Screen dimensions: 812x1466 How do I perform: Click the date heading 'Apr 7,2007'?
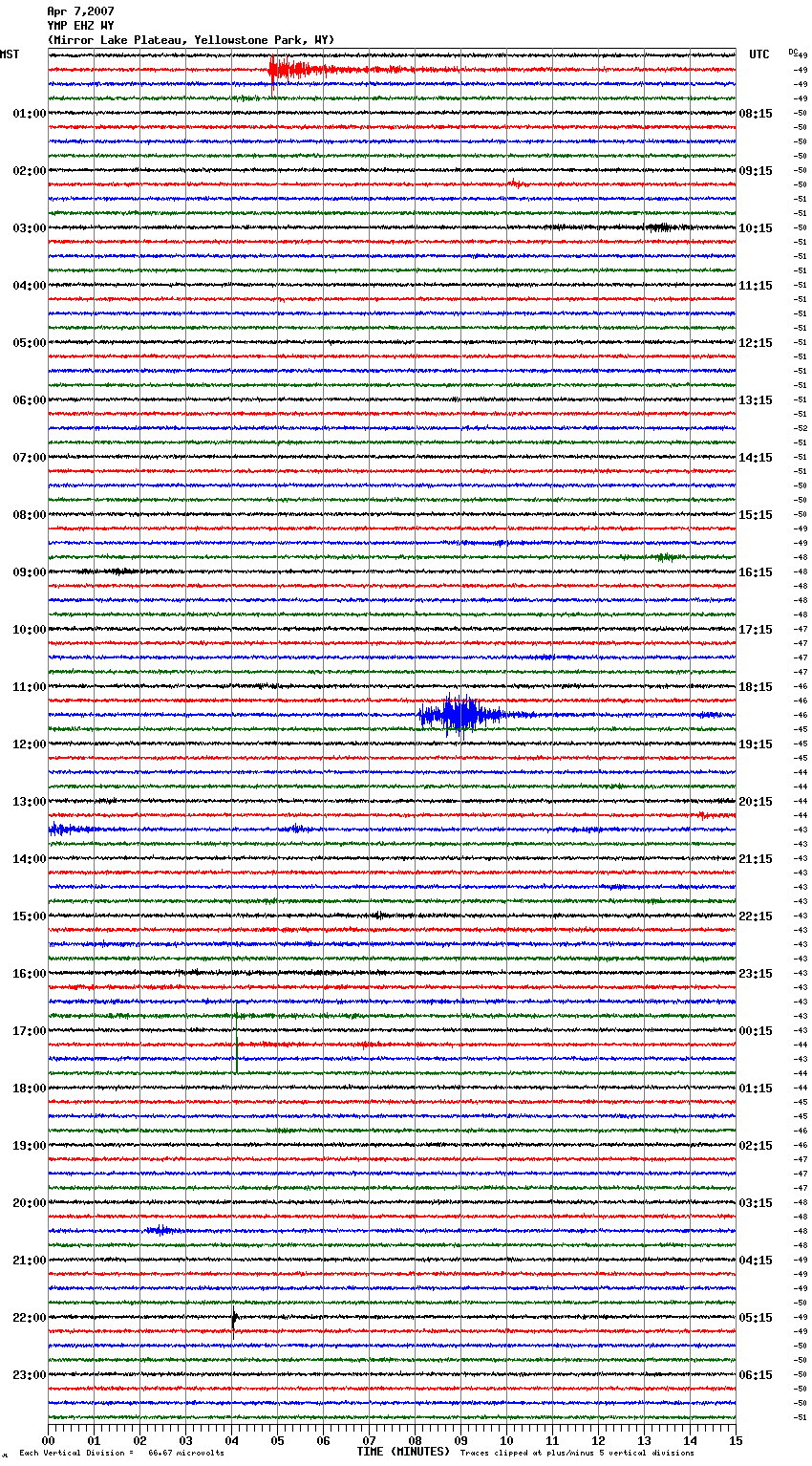point(80,11)
